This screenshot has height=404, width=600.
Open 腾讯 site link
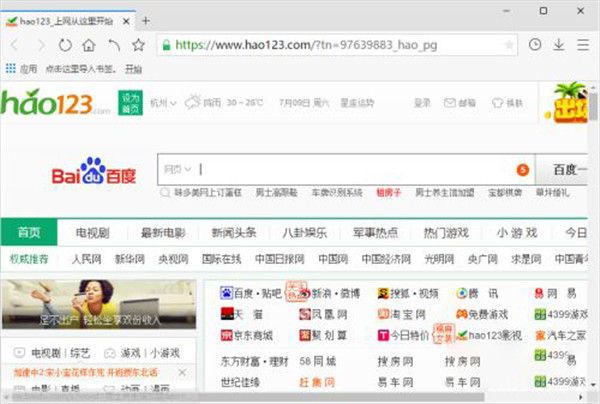(478, 293)
